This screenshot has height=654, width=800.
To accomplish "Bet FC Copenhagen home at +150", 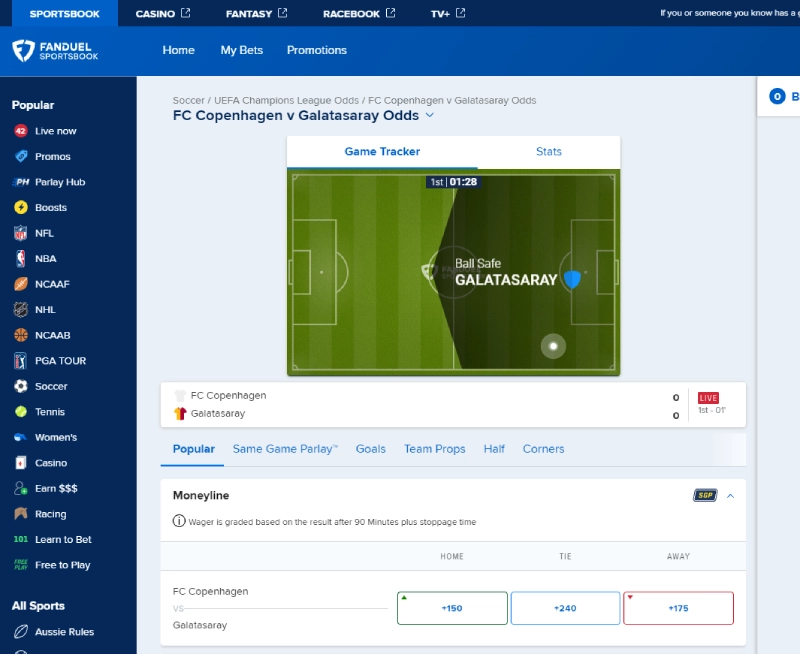I will tap(452, 608).
